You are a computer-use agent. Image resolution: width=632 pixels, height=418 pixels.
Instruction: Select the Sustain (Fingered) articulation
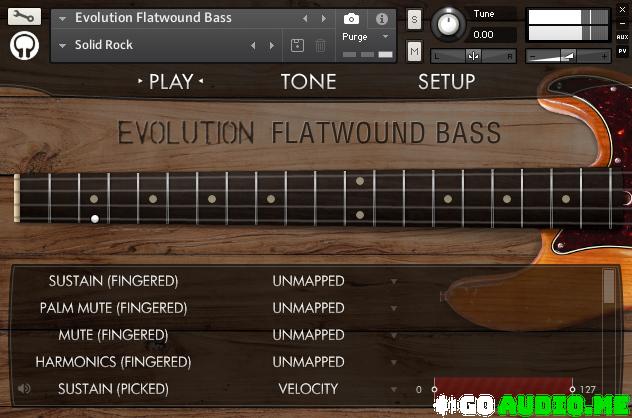[113, 281]
